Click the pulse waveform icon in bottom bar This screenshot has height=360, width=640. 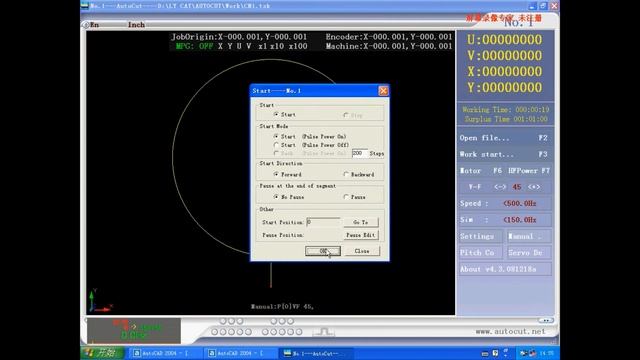click(x=324, y=332)
